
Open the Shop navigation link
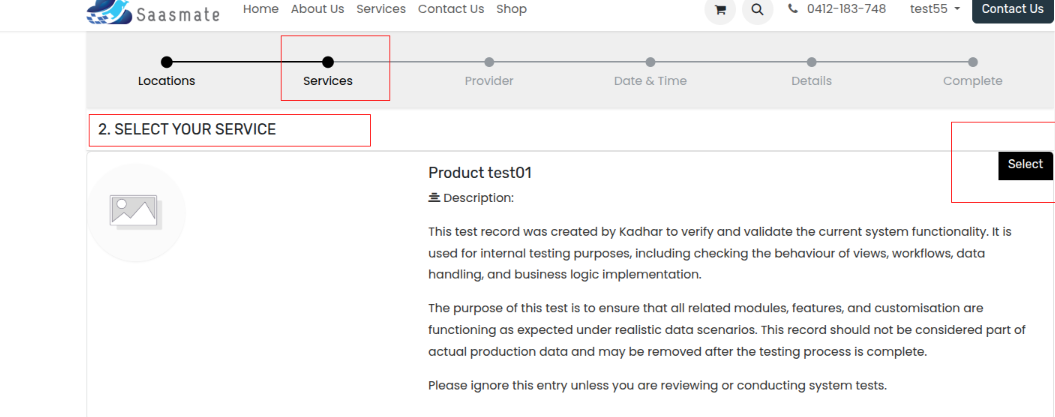coord(511,9)
